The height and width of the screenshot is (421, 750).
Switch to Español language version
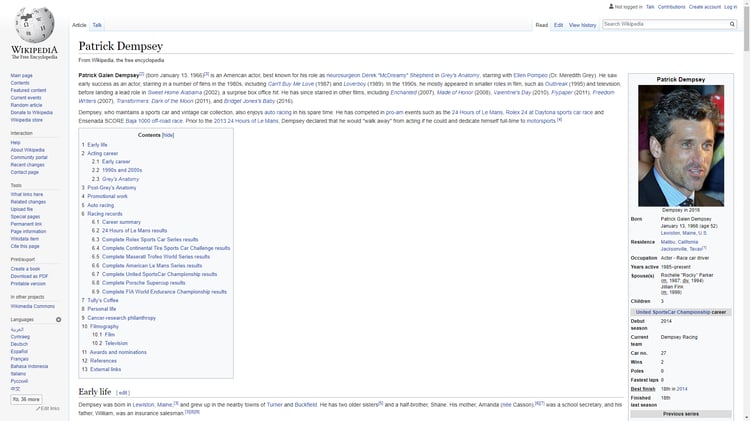(x=19, y=352)
